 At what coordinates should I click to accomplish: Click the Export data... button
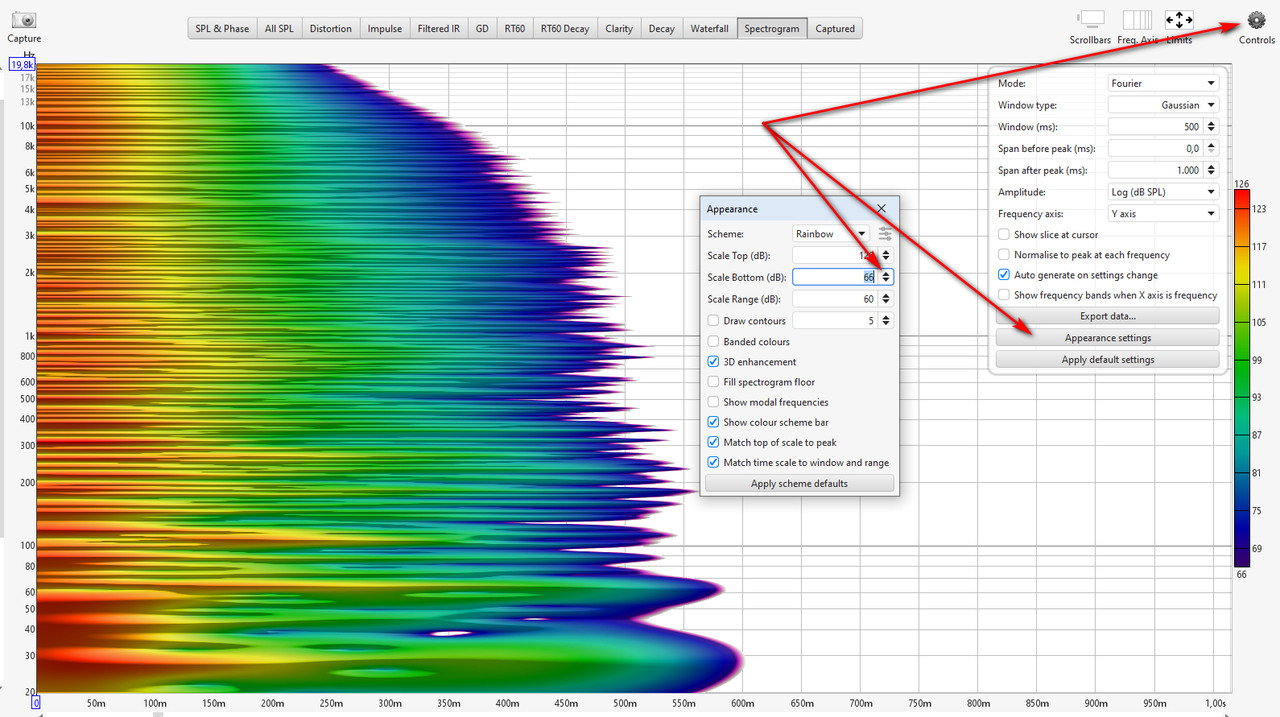pos(1107,316)
